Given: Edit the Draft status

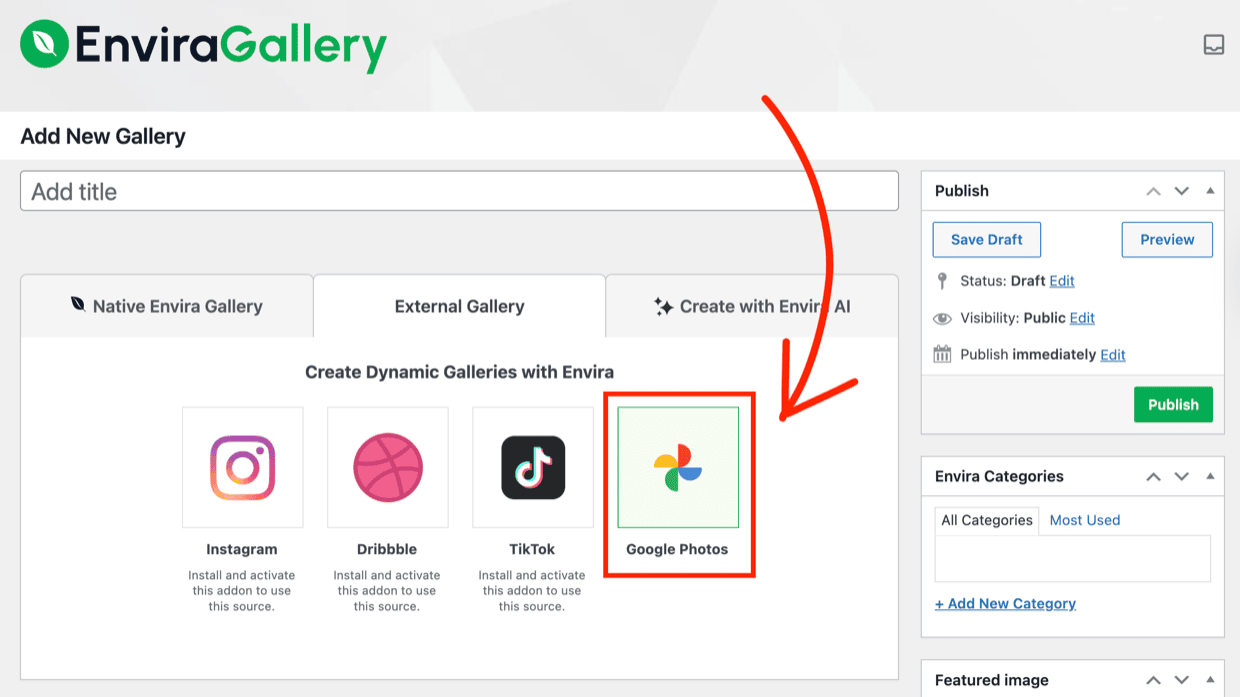Looking at the screenshot, I should (x=1062, y=280).
